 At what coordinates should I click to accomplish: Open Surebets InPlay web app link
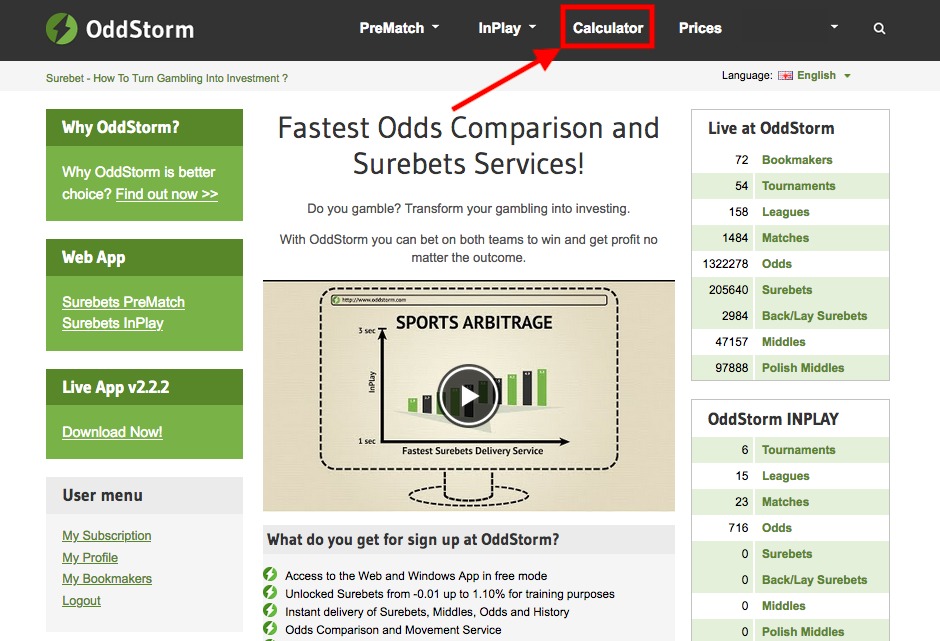[x=113, y=323]
